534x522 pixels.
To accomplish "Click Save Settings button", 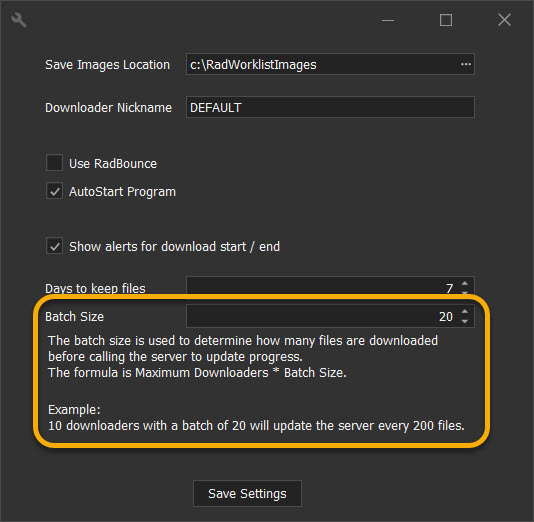I will coord(247,493).
